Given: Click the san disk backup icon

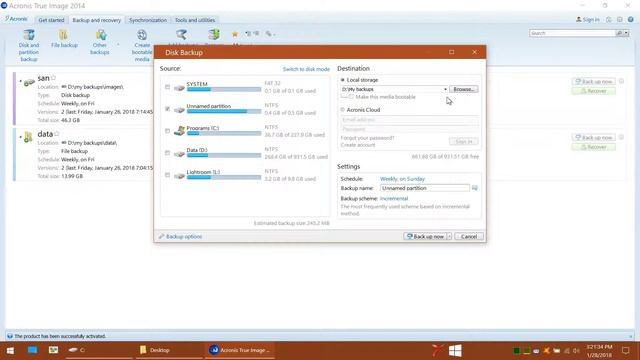Looking at the screenshot, I should click(29, 82).
